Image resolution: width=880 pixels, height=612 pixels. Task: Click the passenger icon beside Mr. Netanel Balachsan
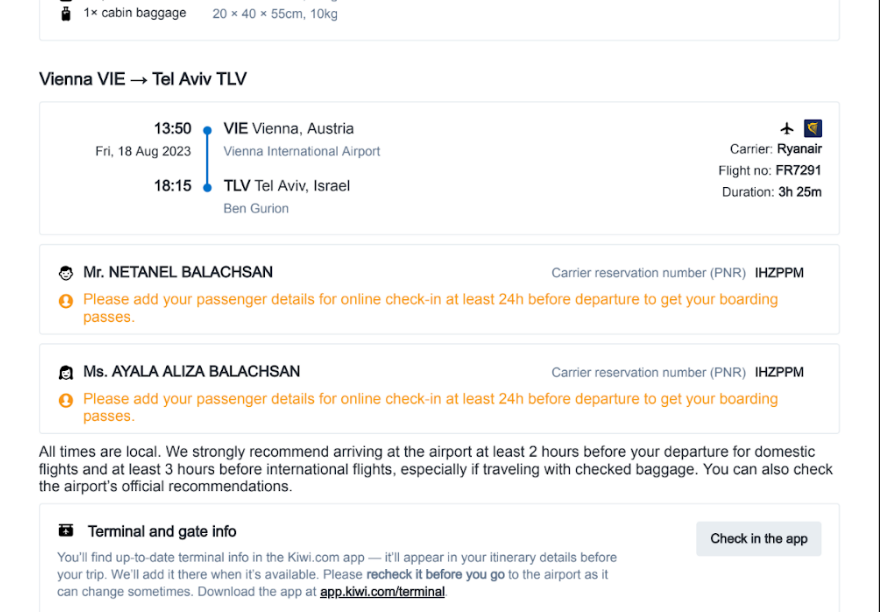(66, 273)
